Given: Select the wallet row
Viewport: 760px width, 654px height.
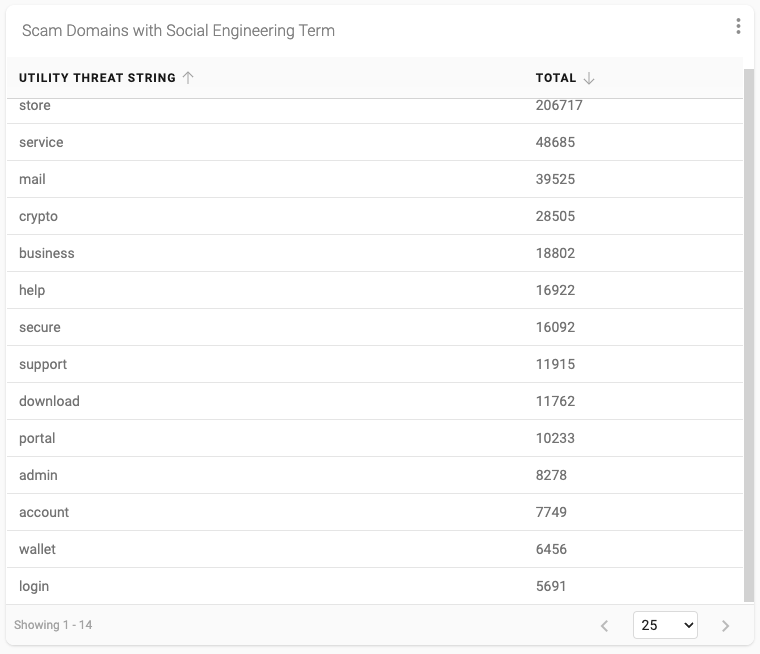Looking at the screenshot, I should [x=375, y=549].
